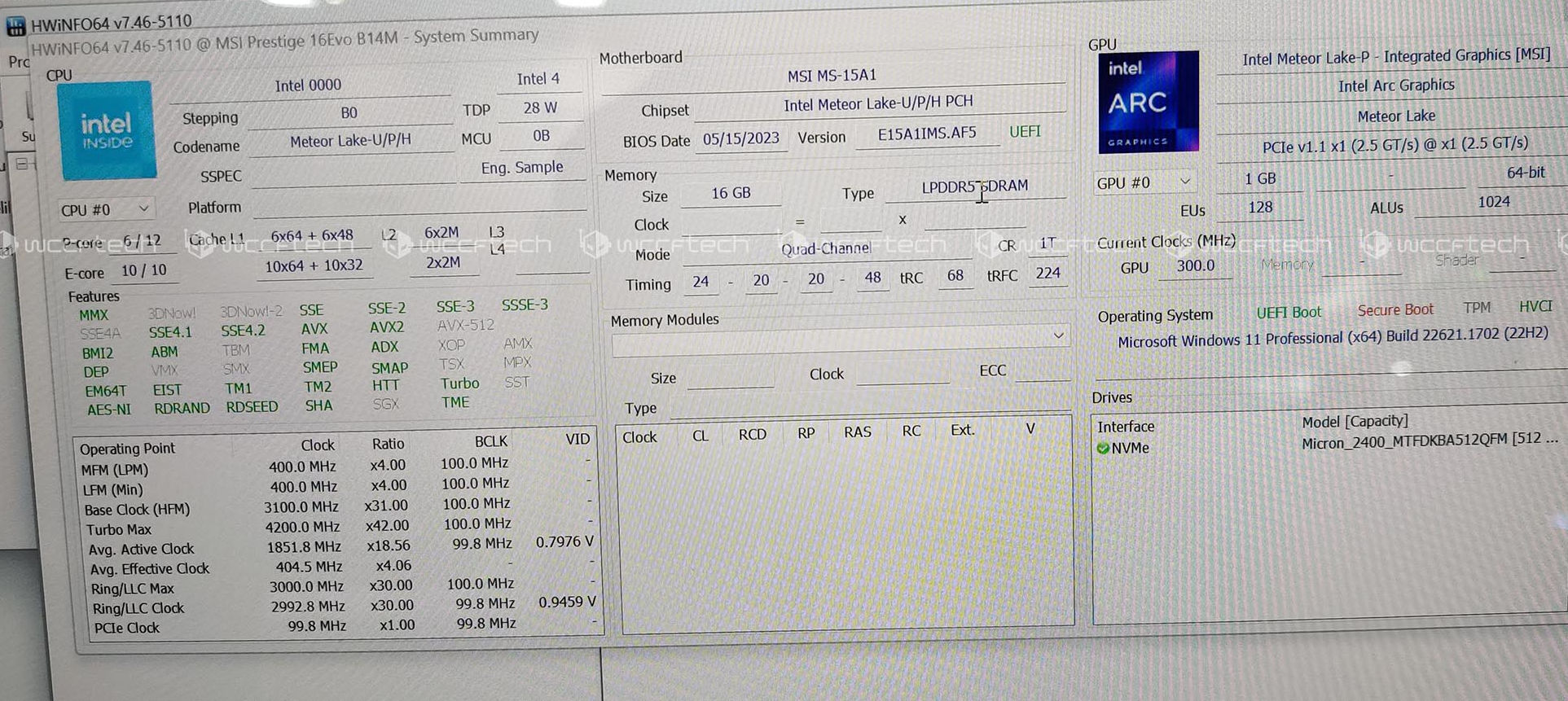Click the BIOS Date field showing 05/15/2023

pyautogui.click(x=740, y=138)
